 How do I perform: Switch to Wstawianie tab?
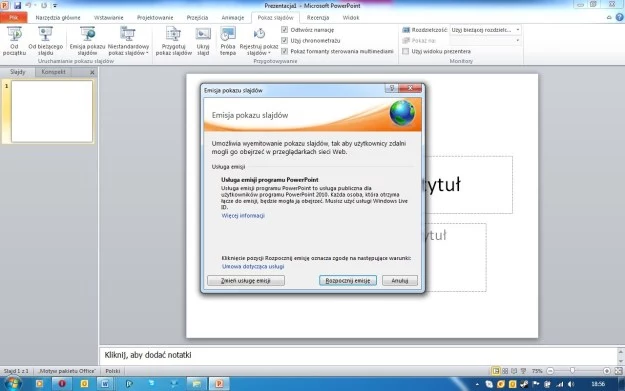[x=108, y=18]
